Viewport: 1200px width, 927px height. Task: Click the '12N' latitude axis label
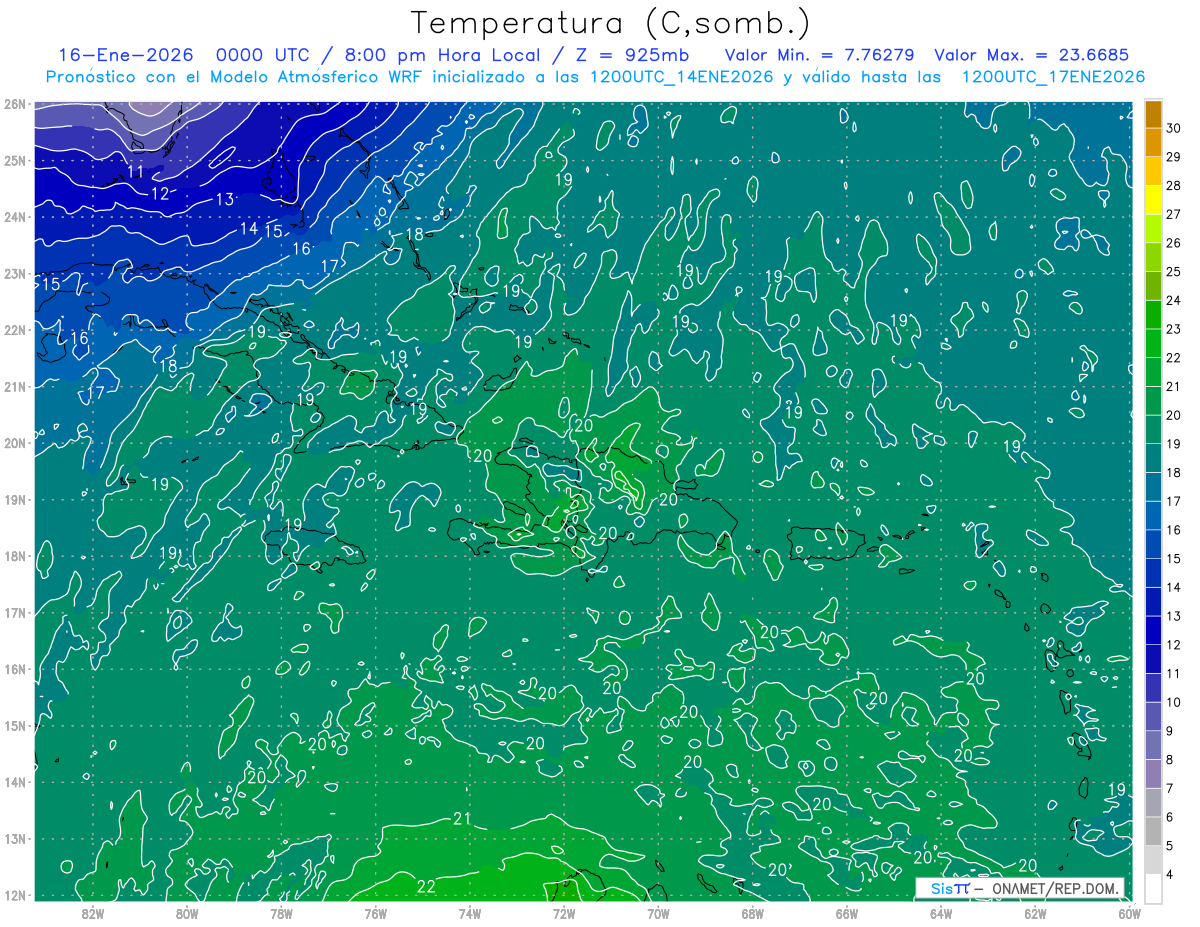click(14, 895)
